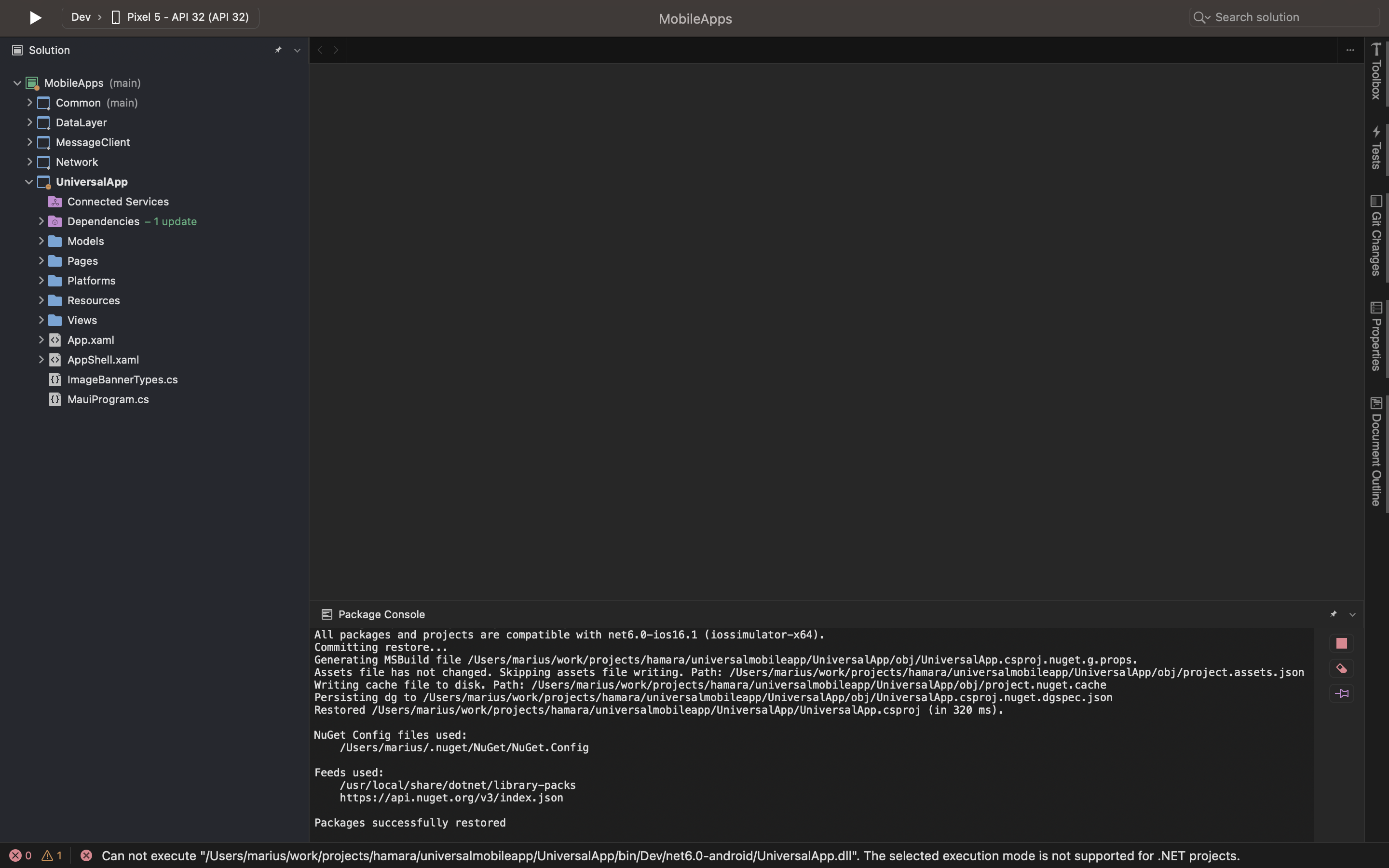Toggle auto-hide for Package Console
The width and height of the screenshot is (1389, 868).
pyautogui.click(x=1352, y=614)
